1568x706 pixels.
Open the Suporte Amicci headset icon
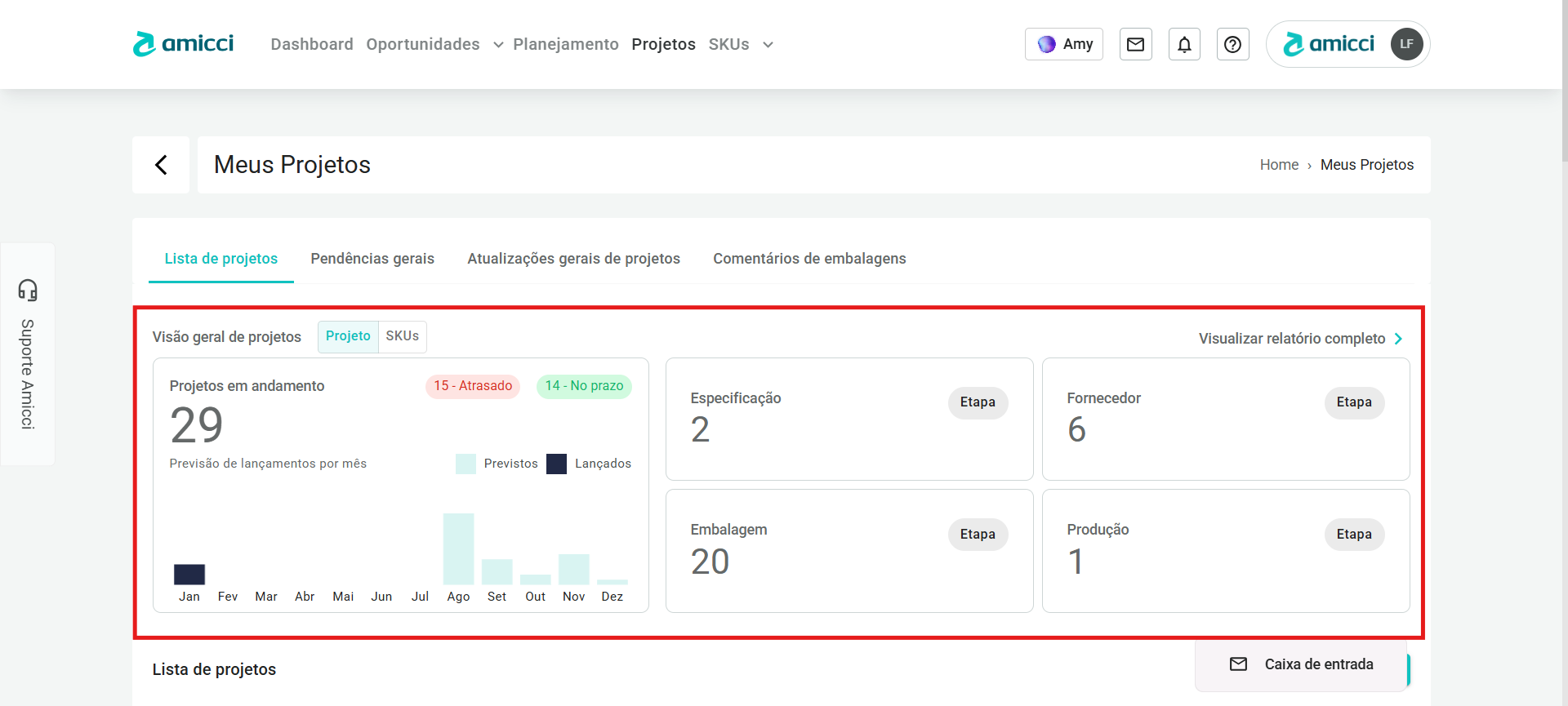click(x=28, y=290)
